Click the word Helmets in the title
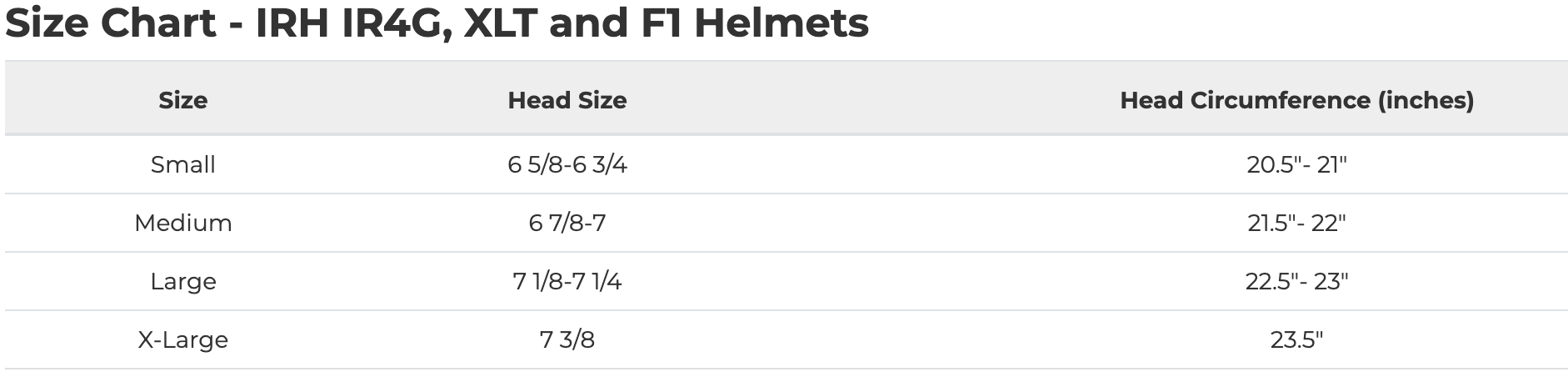The height and width of the screenshot is (377, 1568). click(x=781, y=23)
